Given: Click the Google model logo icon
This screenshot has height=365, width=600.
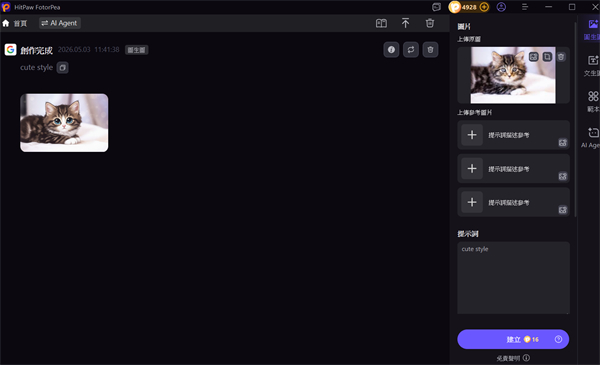Looking at the screenshot, I should 10,49.
